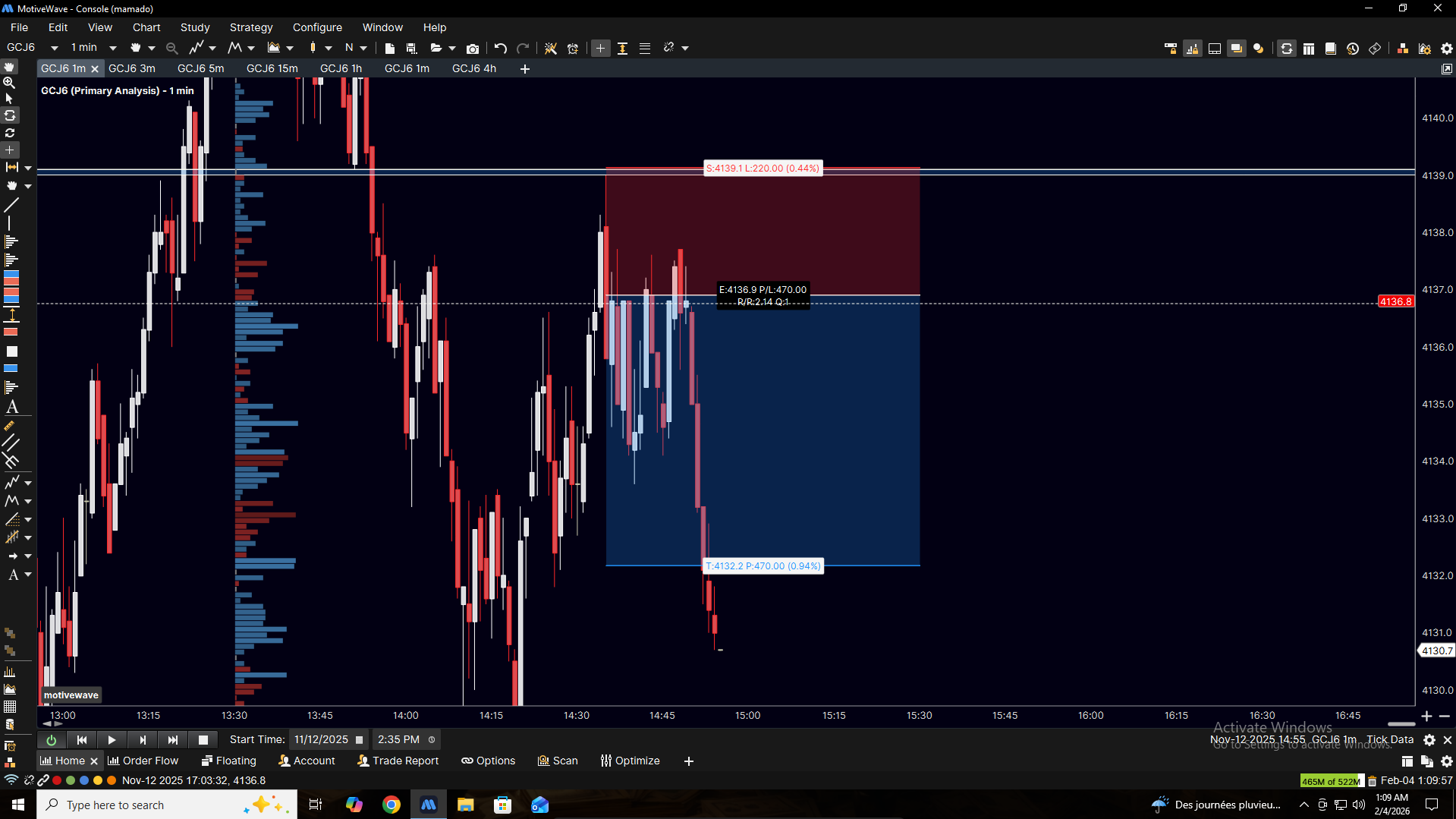Start replay with the play button
This screenshot has height=819, width=1456.
coord(112,740)
